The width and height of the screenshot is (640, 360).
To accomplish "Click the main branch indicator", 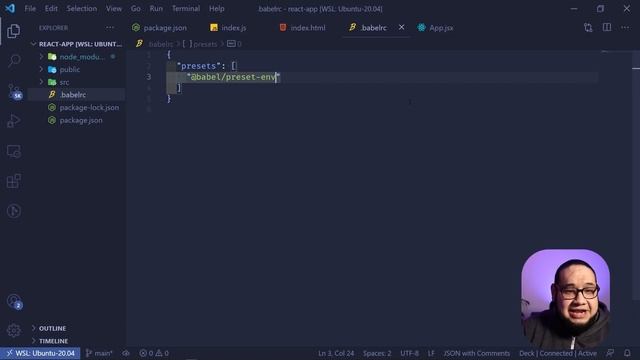I will [x=99, y=353].
